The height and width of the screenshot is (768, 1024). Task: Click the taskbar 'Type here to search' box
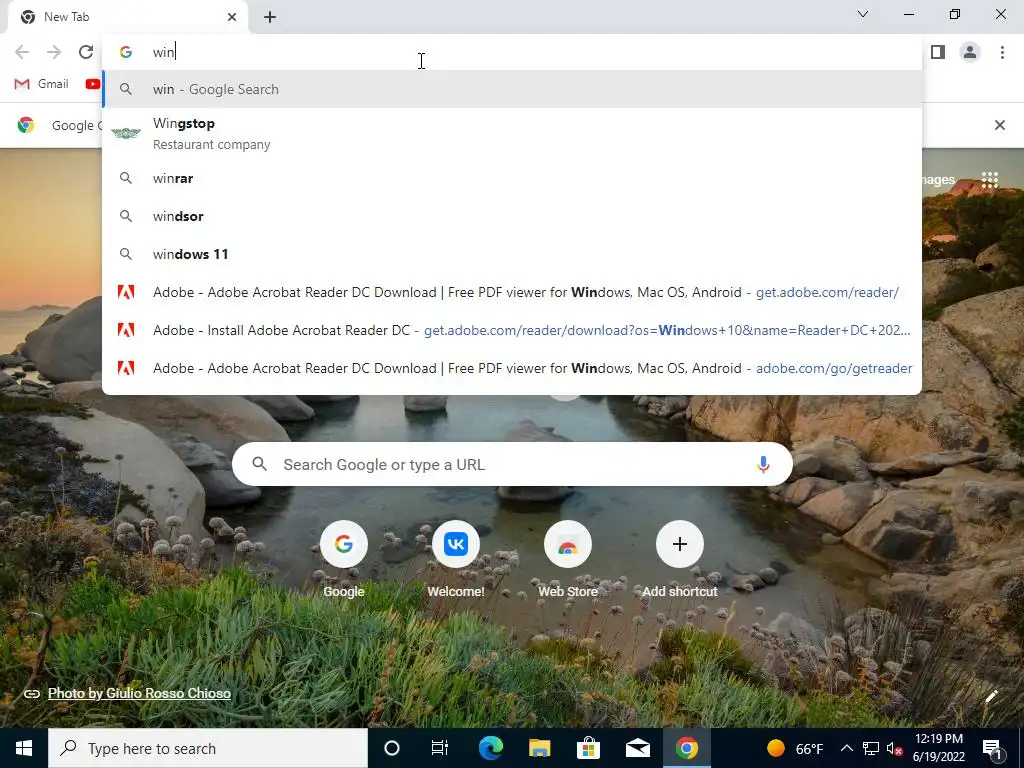[x=208, y=748]
